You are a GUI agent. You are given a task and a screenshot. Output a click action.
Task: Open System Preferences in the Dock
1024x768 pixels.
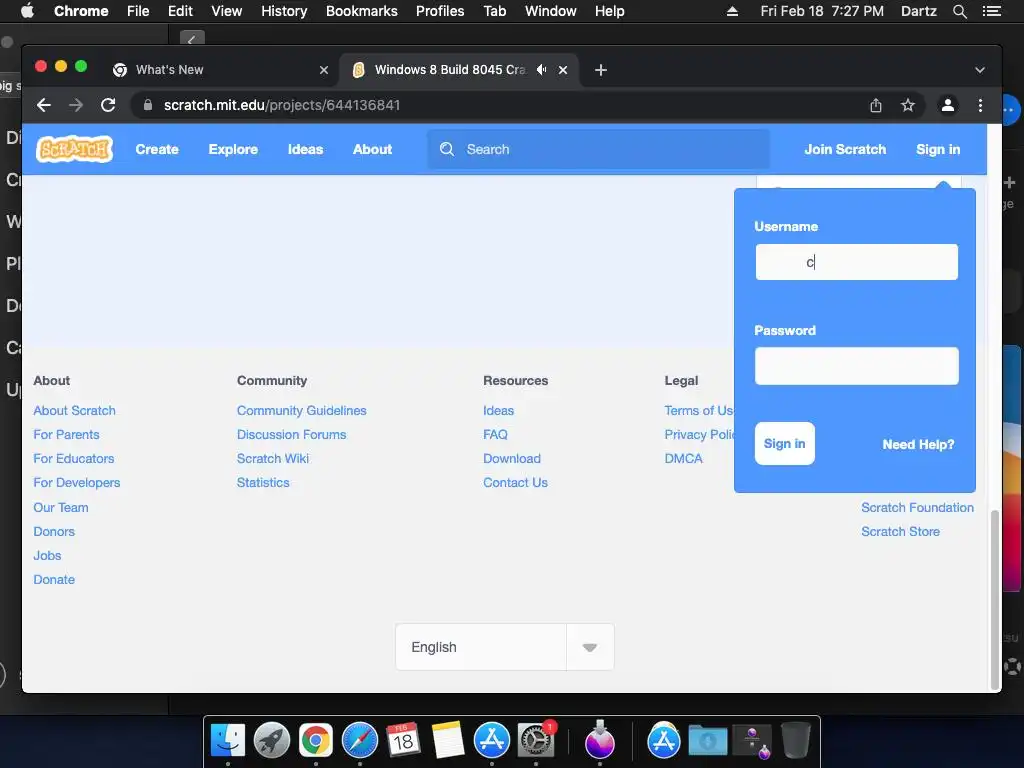pyautogui.click(x=536, y=741)
